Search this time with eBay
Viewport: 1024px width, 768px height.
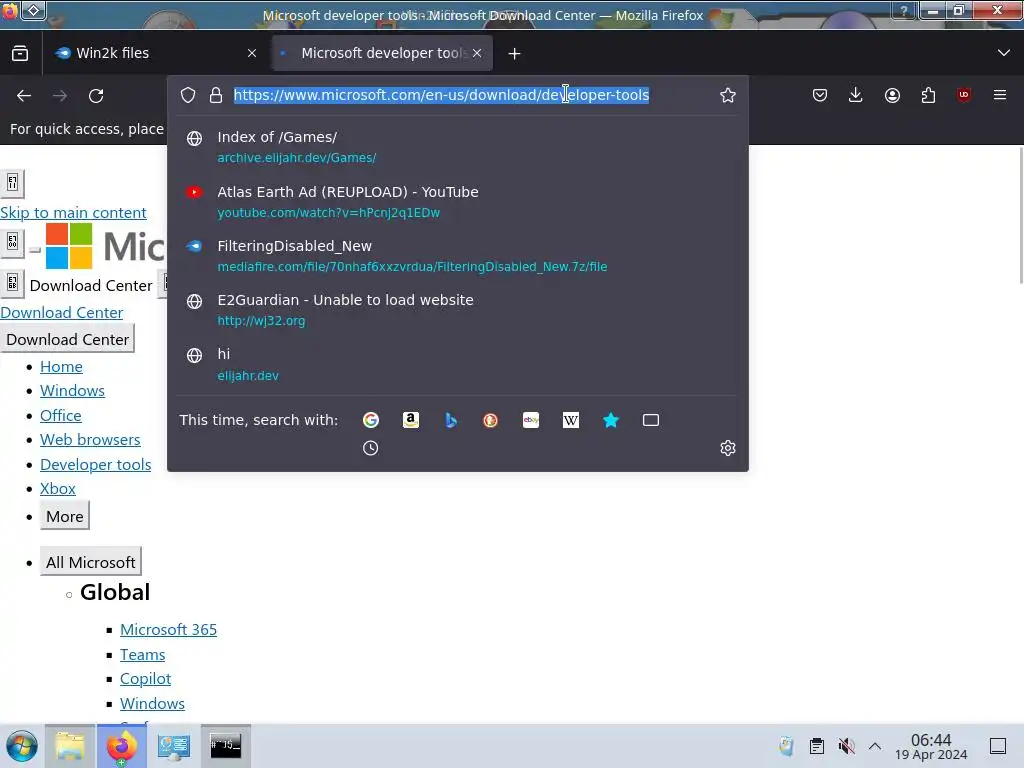531,420
